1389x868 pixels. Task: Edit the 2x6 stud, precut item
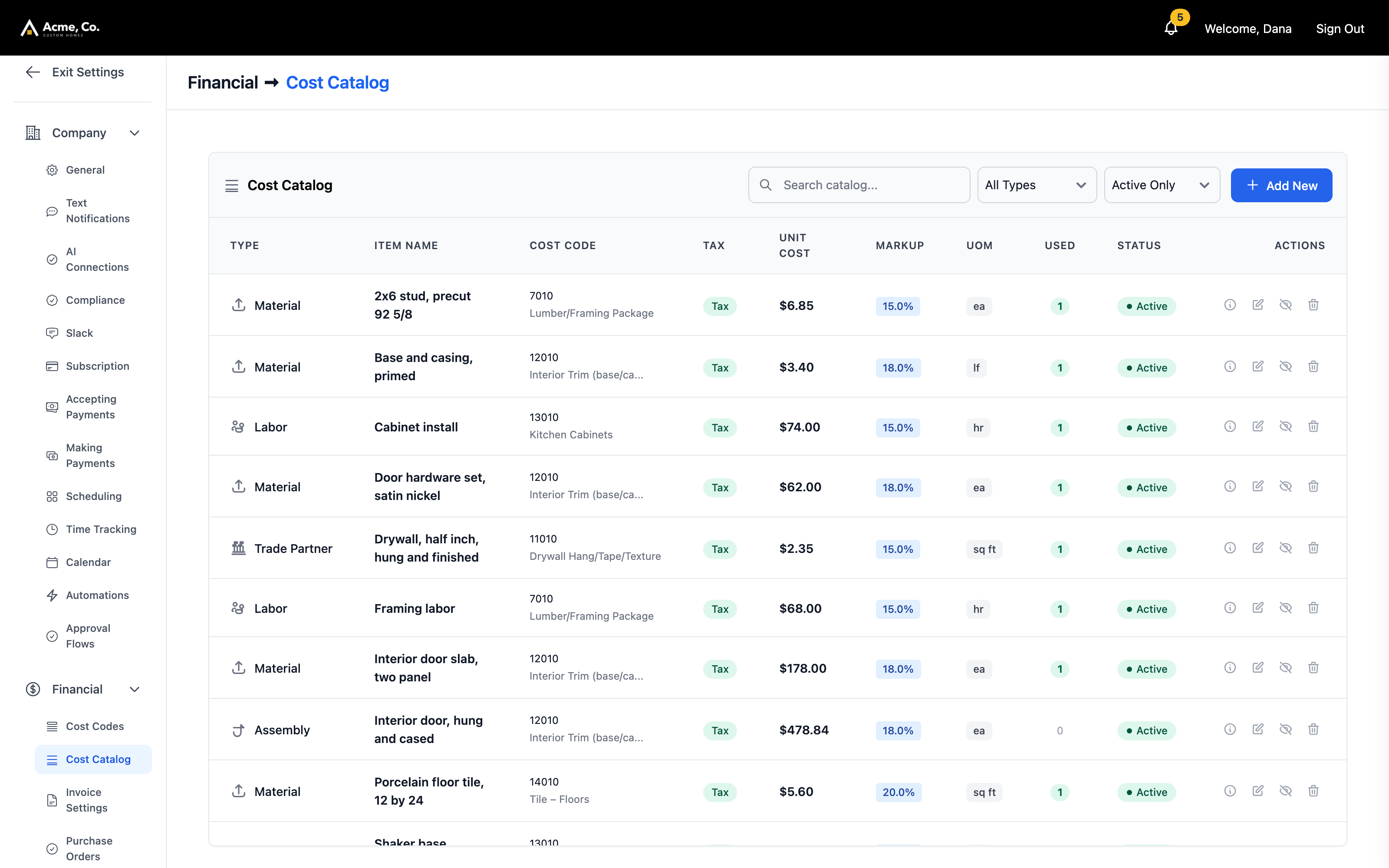(1257, 305)
